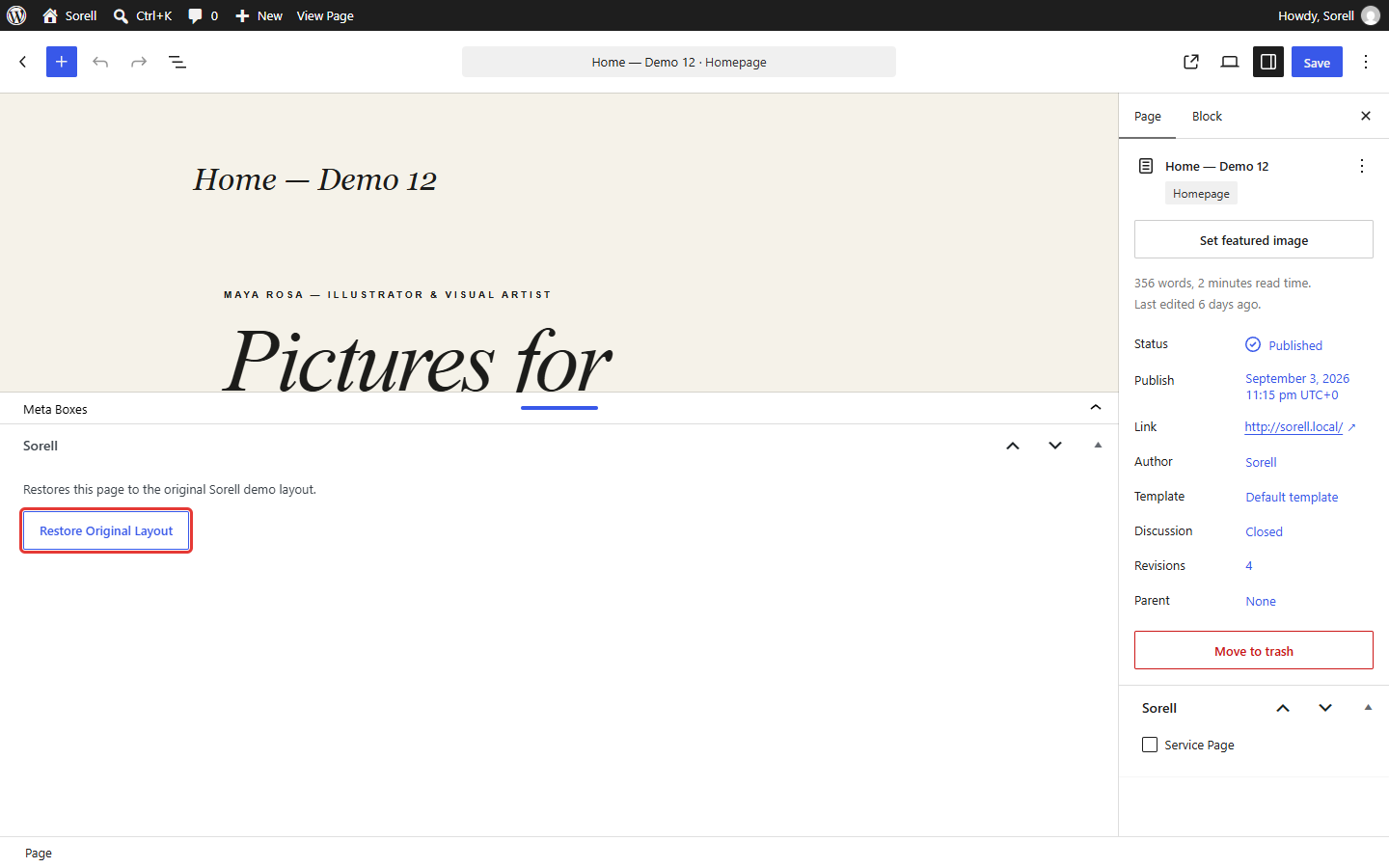Toggle the Sorell meta box panel
1389x868 pixels.
[1098, 446]
